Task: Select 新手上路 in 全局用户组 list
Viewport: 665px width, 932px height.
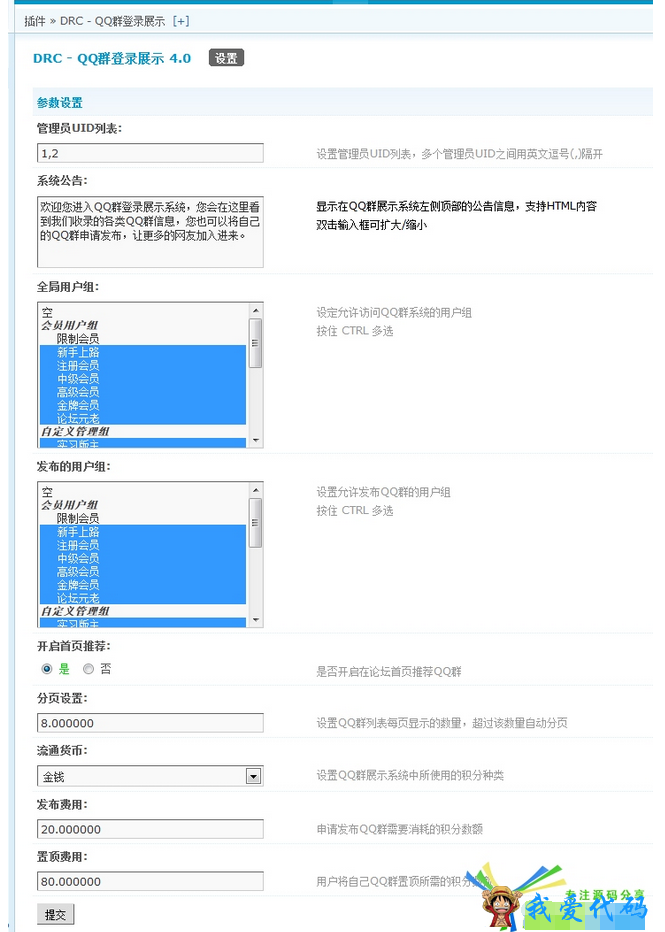Action: pyautogui.click(x=143, y=352)
